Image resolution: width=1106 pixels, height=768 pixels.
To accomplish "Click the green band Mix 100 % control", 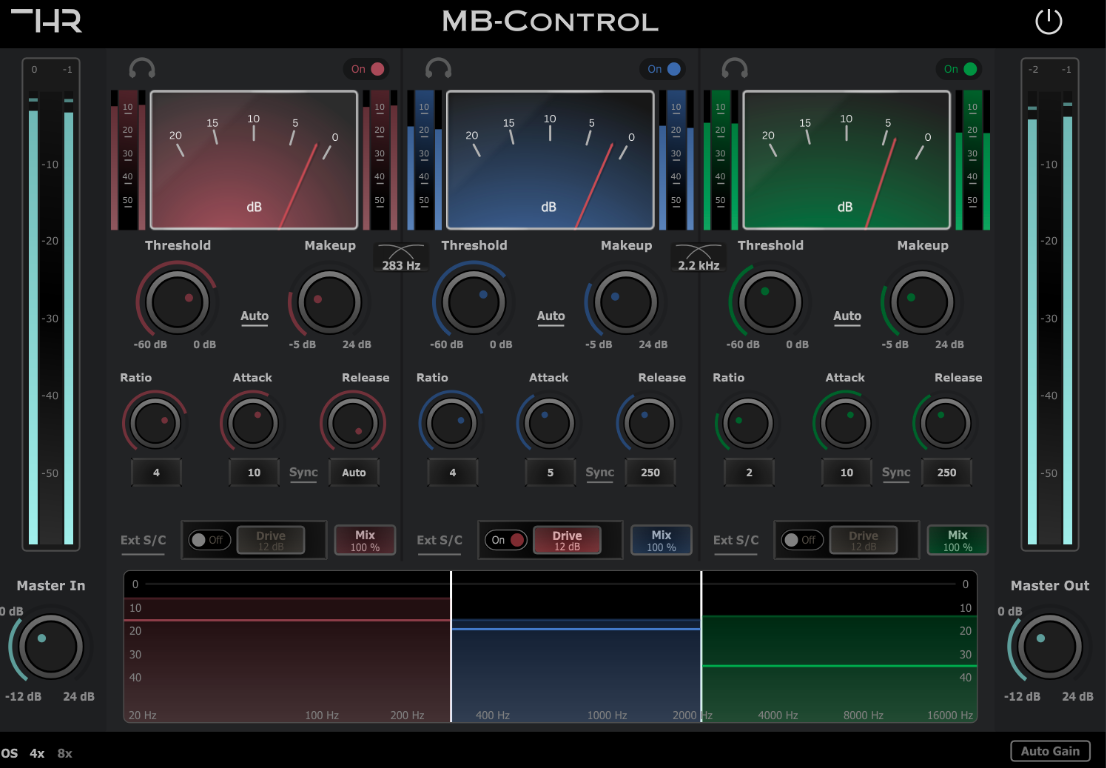I will pos(957,540).
